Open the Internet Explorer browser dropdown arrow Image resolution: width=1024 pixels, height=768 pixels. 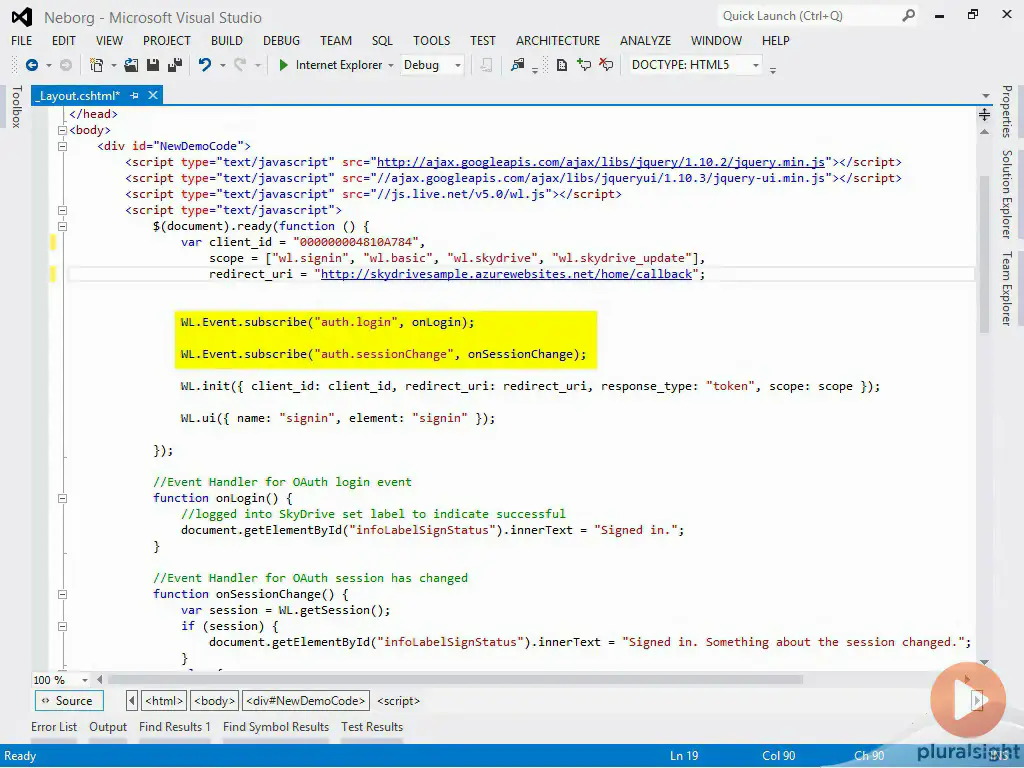coord(391,65)
